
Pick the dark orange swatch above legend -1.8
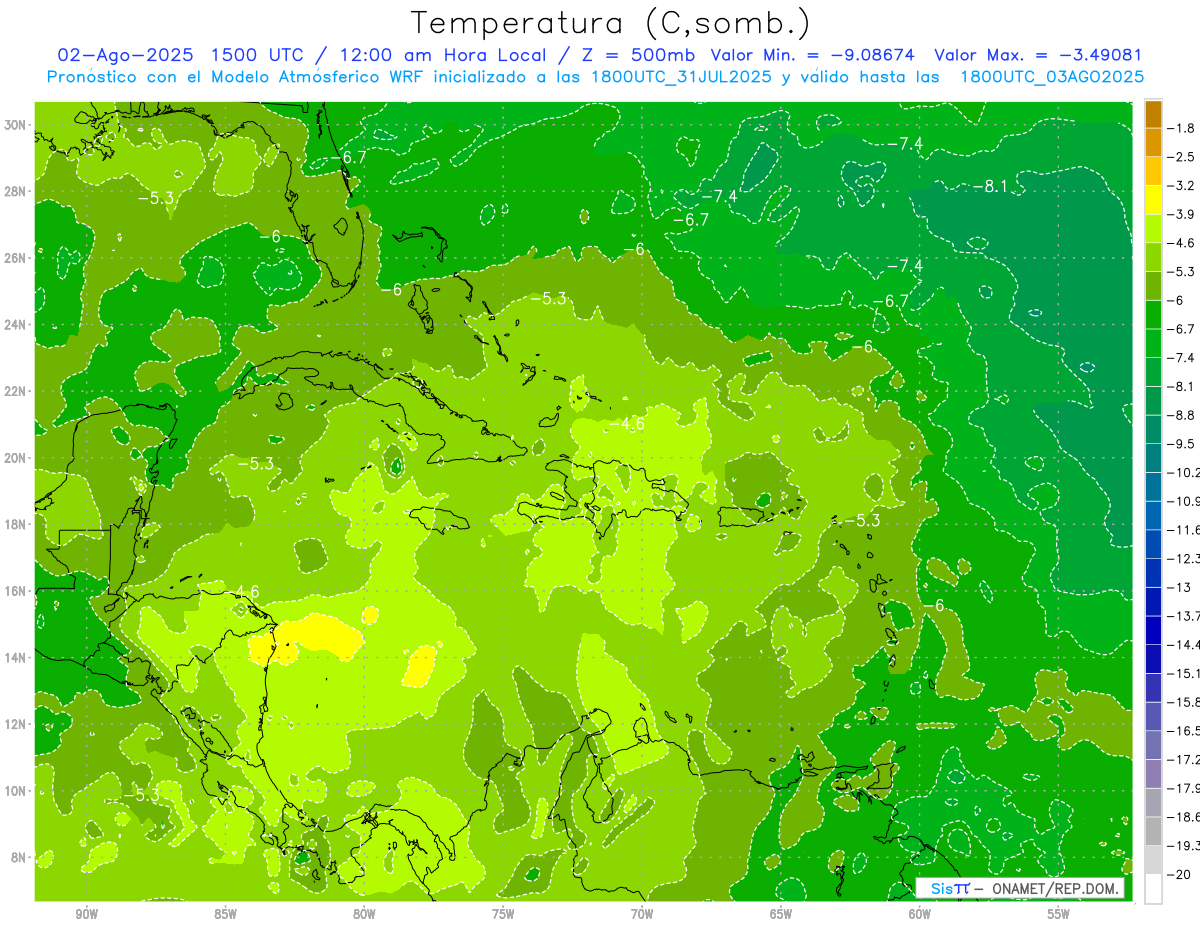pos(1153,114)
